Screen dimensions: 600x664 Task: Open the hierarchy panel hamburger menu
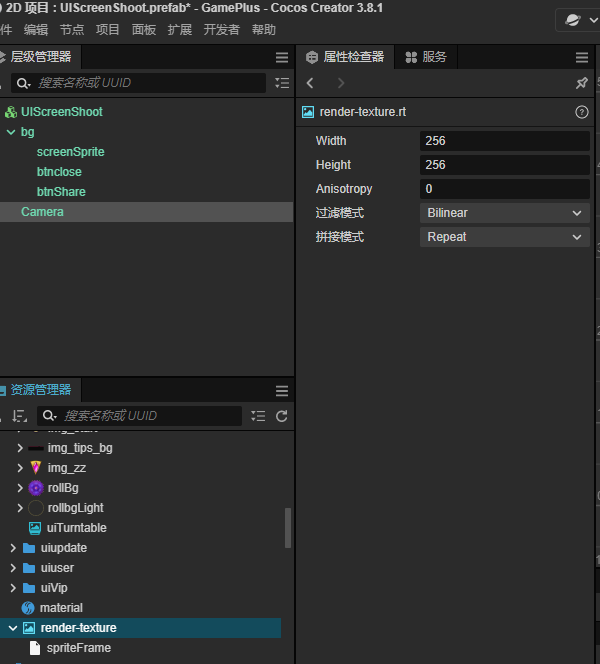[x=282, y=57]
